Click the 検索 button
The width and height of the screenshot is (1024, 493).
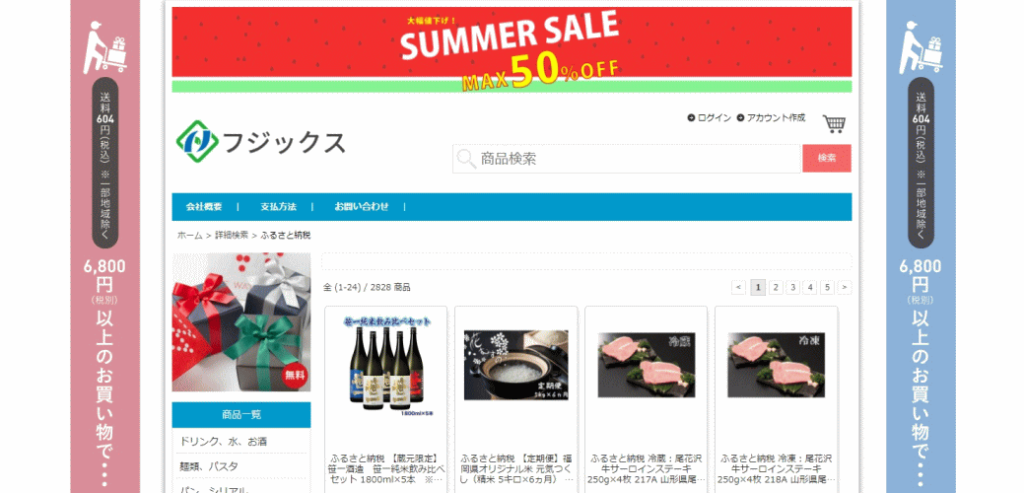[x=827, y=158]
